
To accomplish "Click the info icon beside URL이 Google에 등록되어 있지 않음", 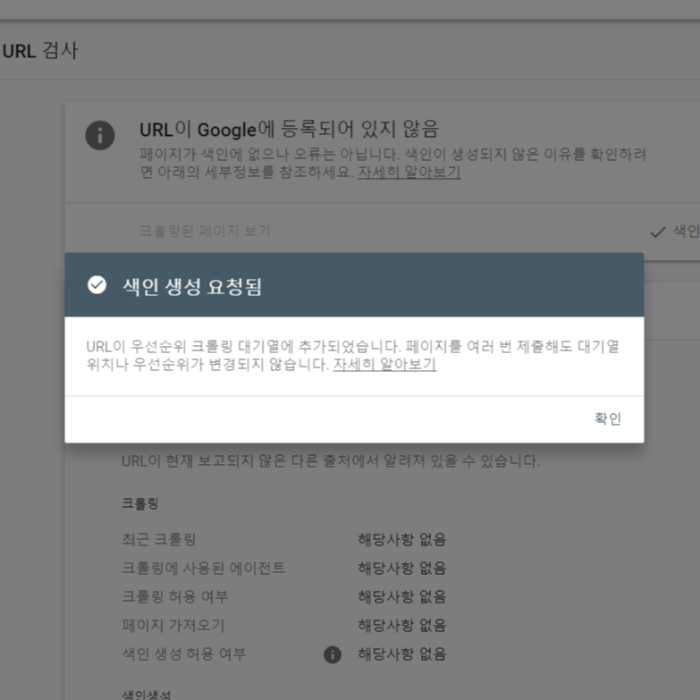I will click(x=100, y=135).
